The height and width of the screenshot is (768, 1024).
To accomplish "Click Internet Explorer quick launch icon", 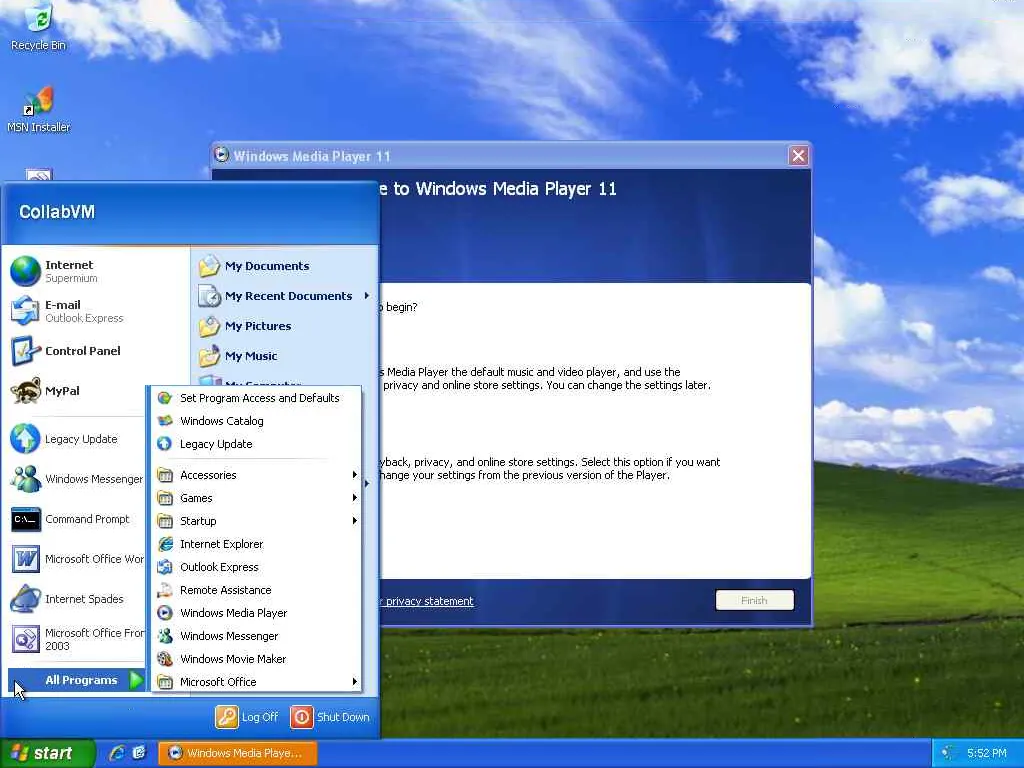I will (118, 752).
